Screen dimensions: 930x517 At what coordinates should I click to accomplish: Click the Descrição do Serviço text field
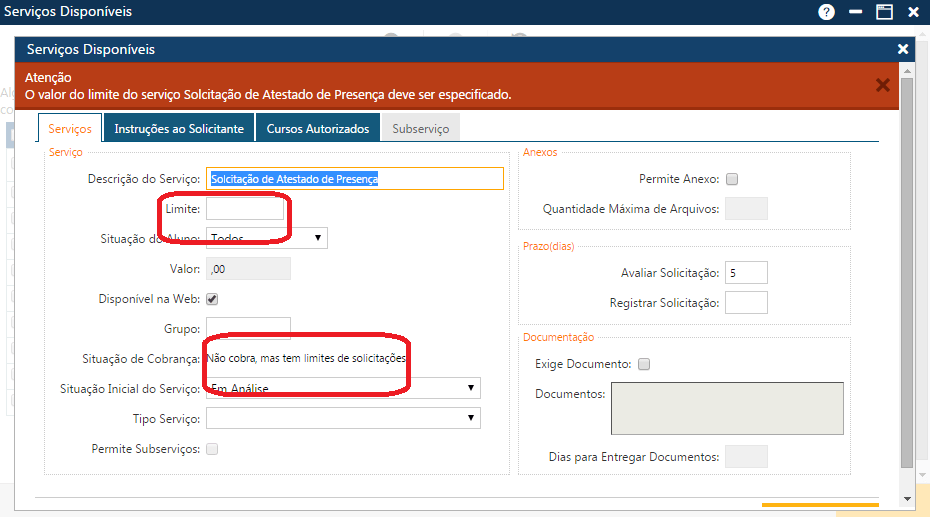[x=354, y=178]
